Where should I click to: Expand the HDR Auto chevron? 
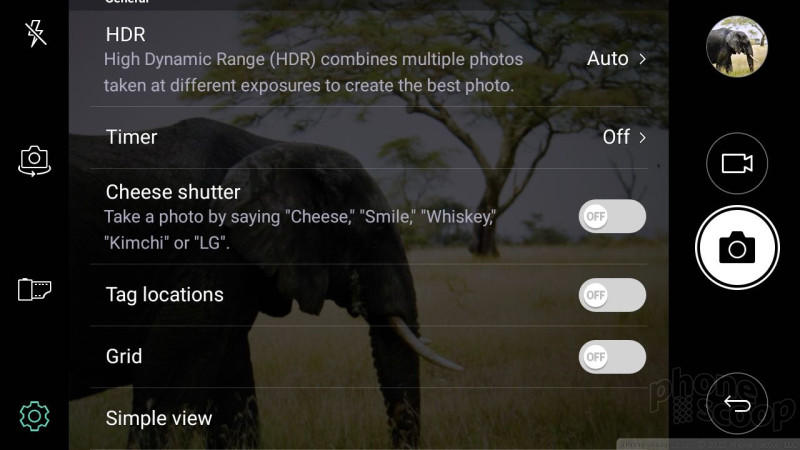click(x=642, y=59)
